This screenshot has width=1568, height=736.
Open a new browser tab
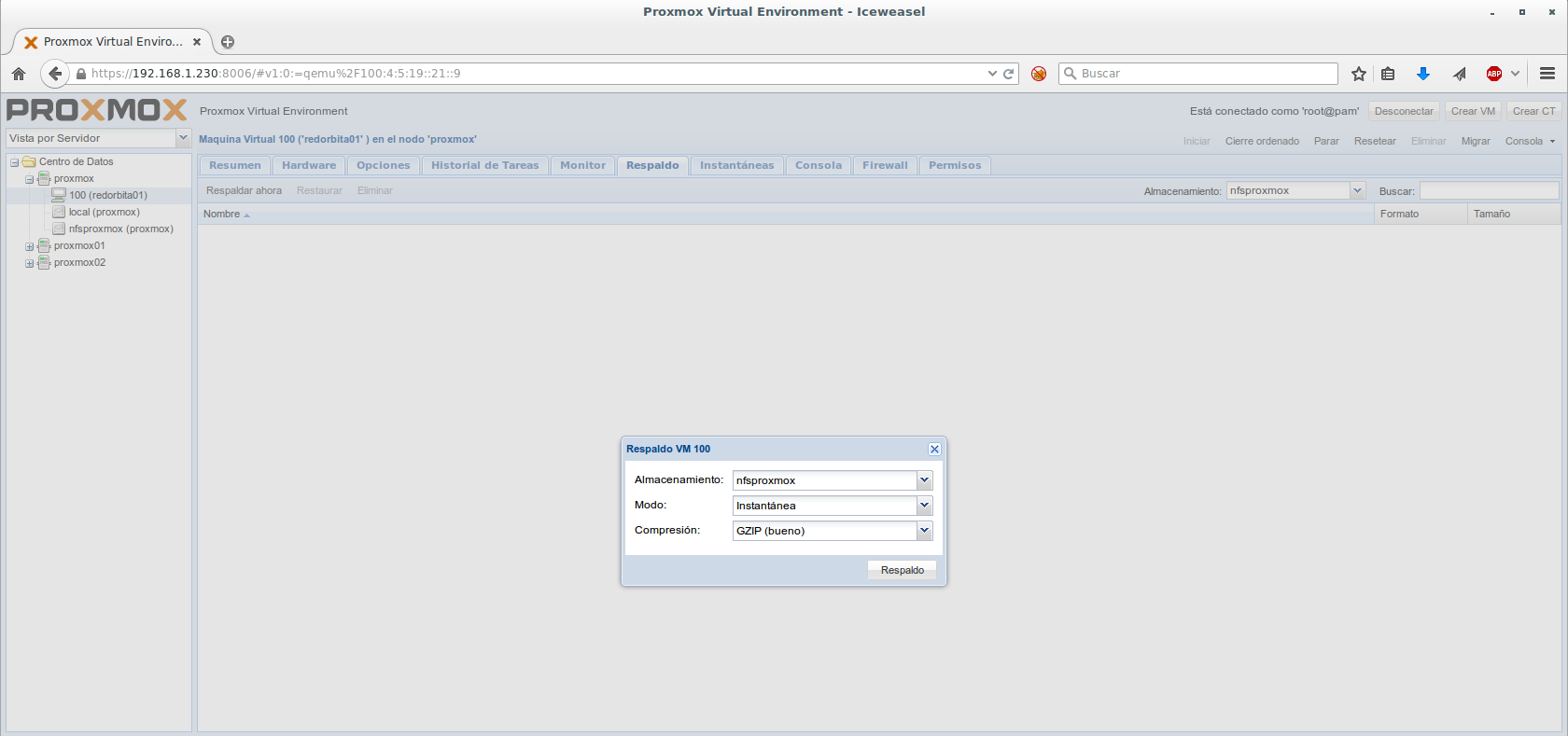228,42
